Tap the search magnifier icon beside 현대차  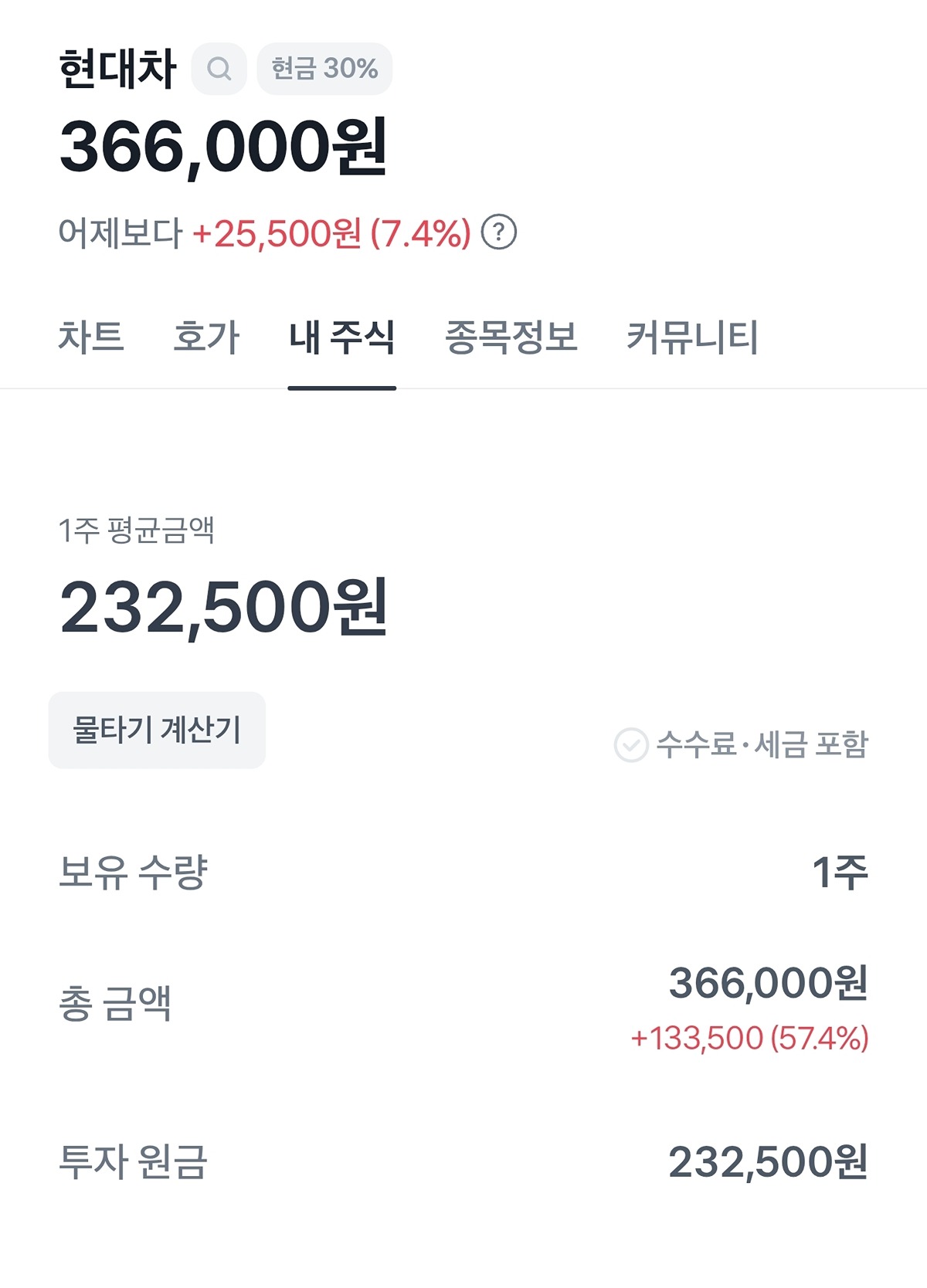[219, 69]
